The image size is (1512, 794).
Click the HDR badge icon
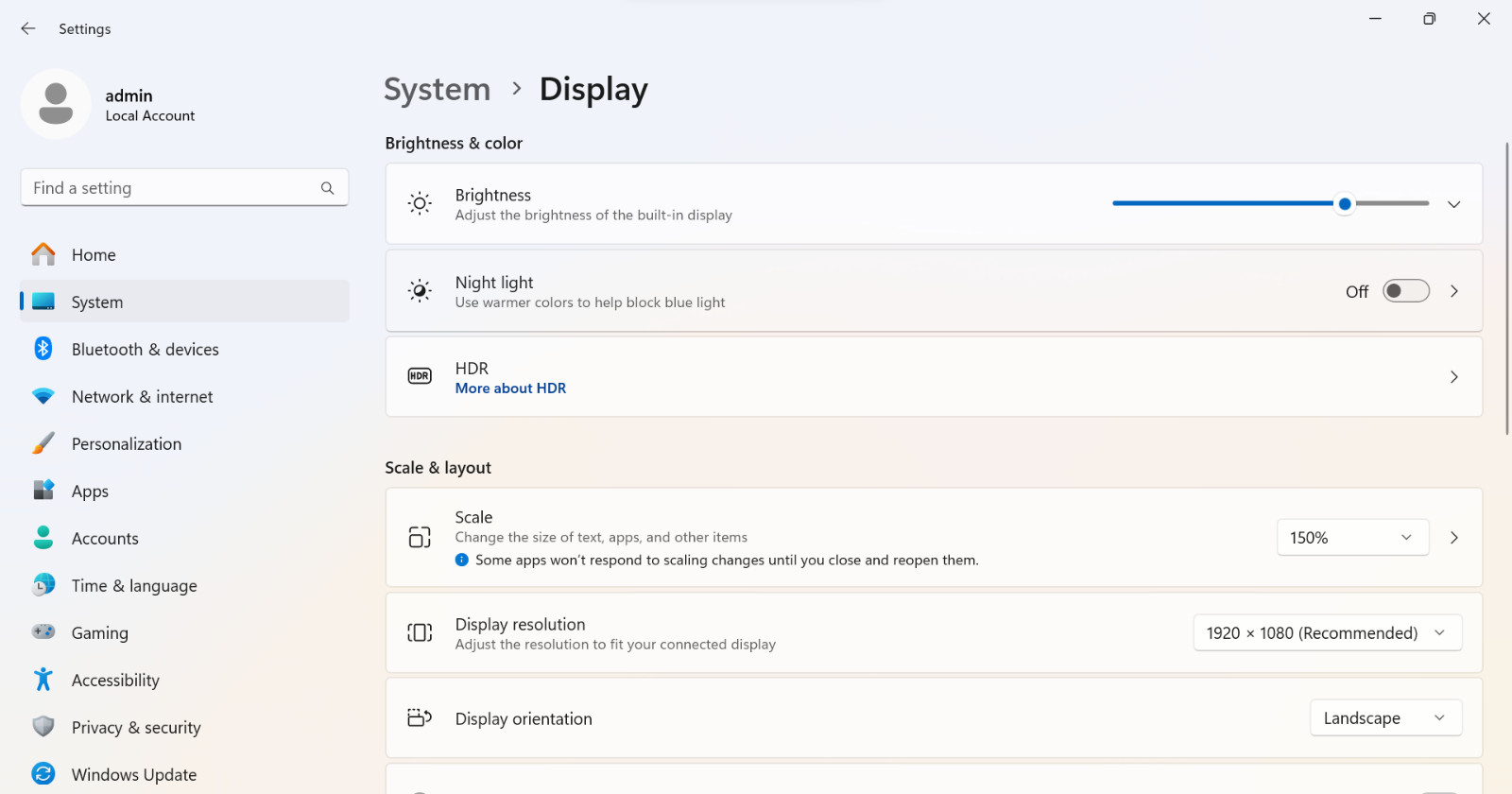click(420, 376)
